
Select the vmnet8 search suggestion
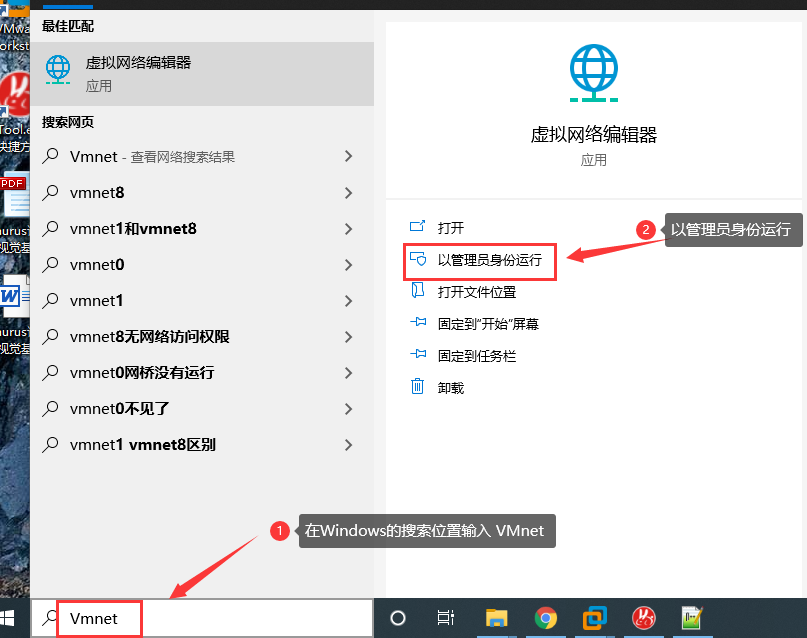click(x=202, y=193)
